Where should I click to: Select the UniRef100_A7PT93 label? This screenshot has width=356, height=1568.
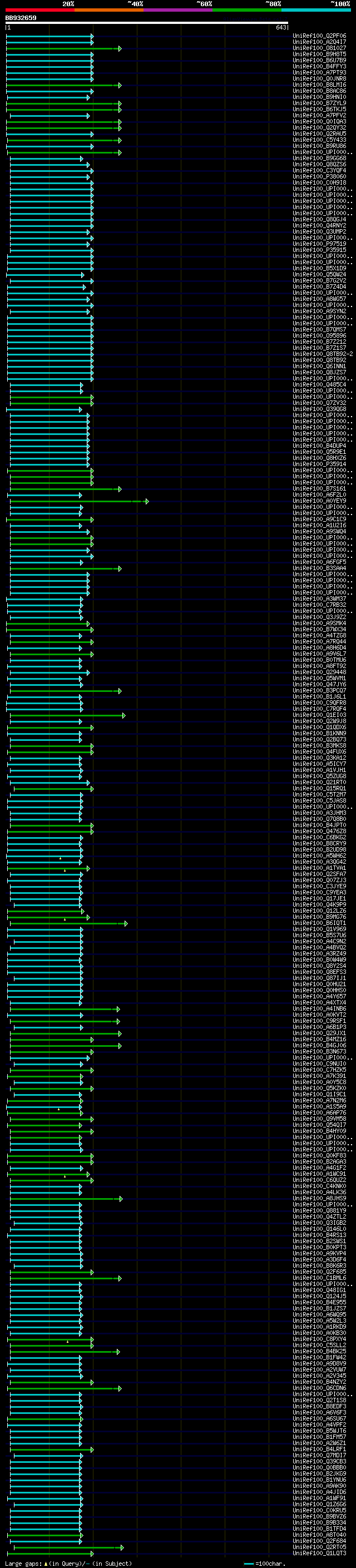click(x=319, y=72)
